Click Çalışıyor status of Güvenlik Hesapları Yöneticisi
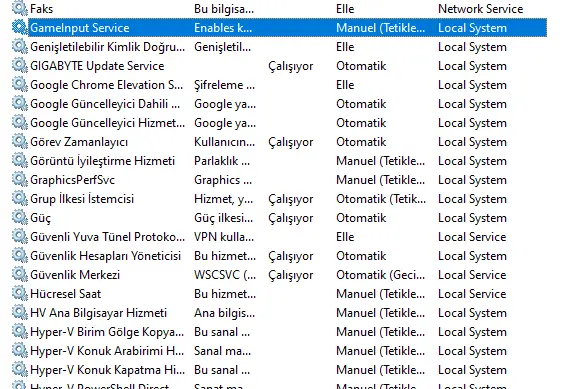Image resolution: width=571 pixels, height=389 pixels. pyautogui.click(x=291, y=256)
